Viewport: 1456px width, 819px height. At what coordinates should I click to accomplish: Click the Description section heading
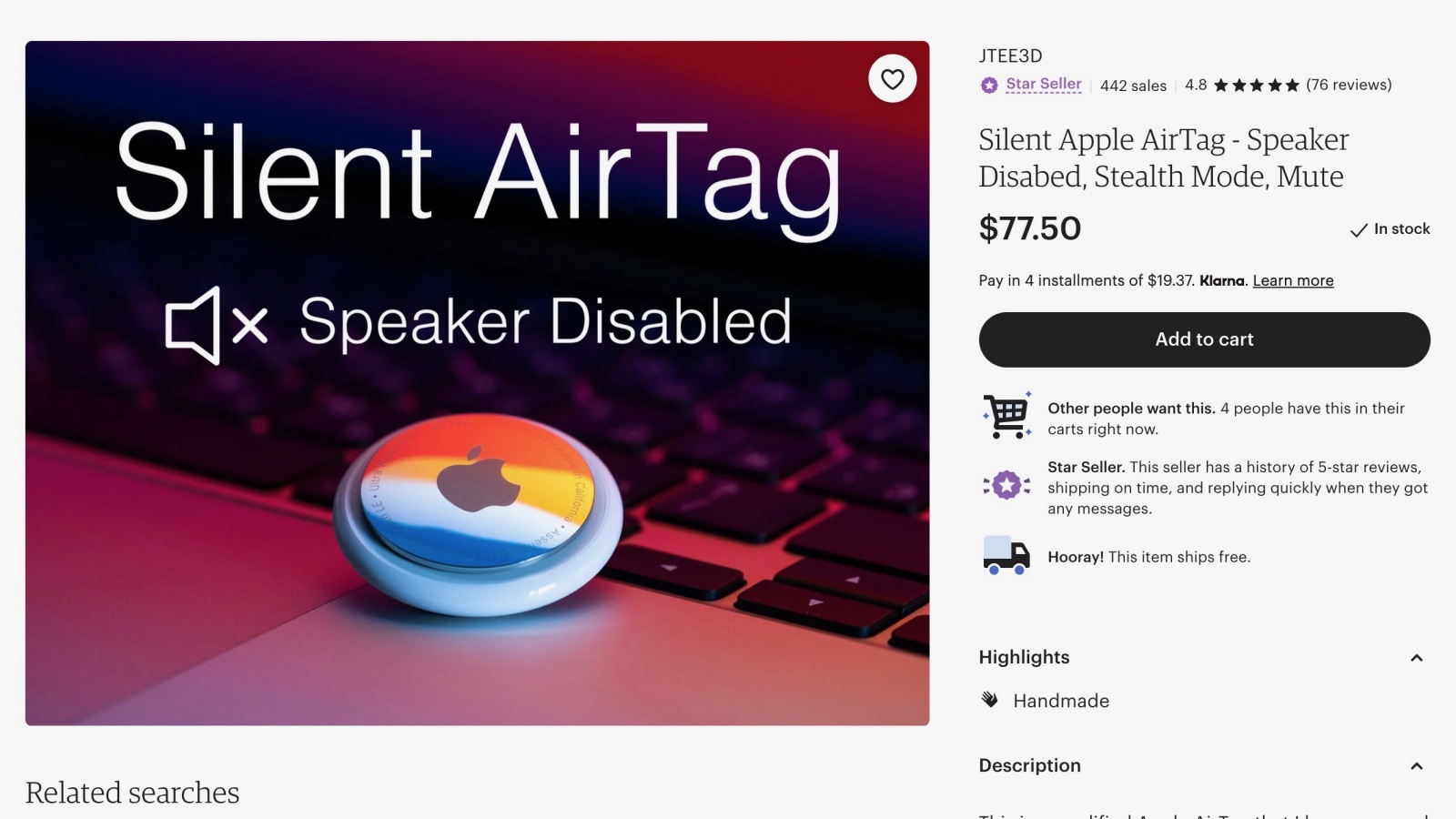[x=1029, y=765]
